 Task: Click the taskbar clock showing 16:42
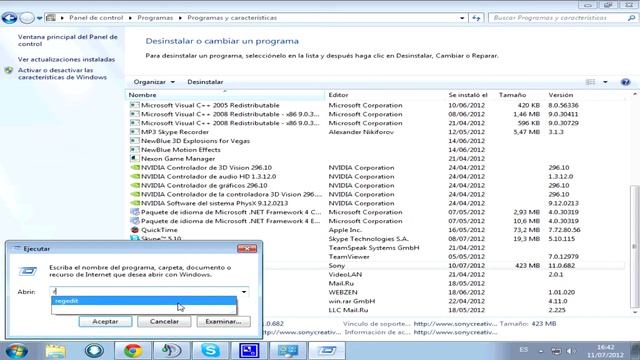coord(606,351)
